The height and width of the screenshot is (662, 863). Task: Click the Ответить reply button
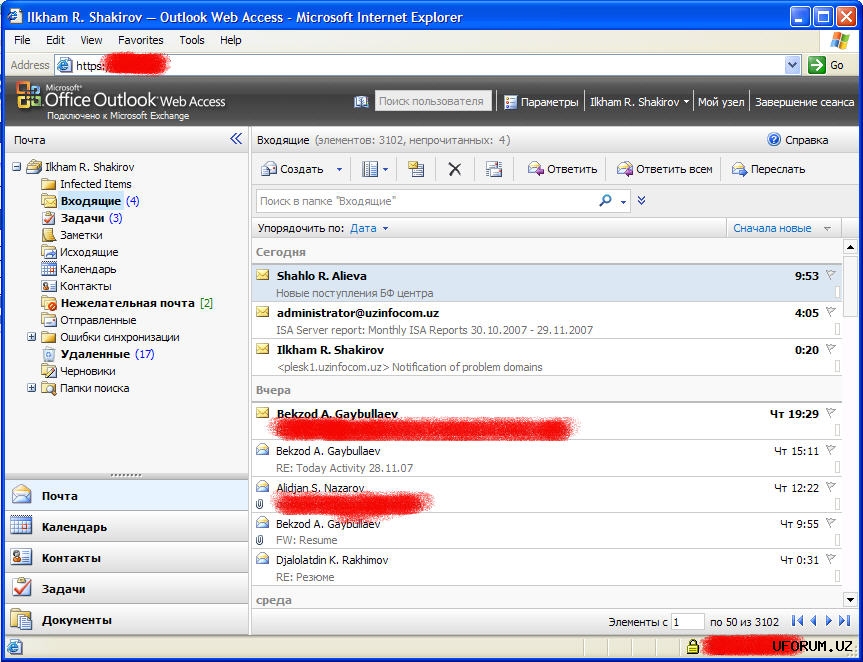[x=562, y=169]
